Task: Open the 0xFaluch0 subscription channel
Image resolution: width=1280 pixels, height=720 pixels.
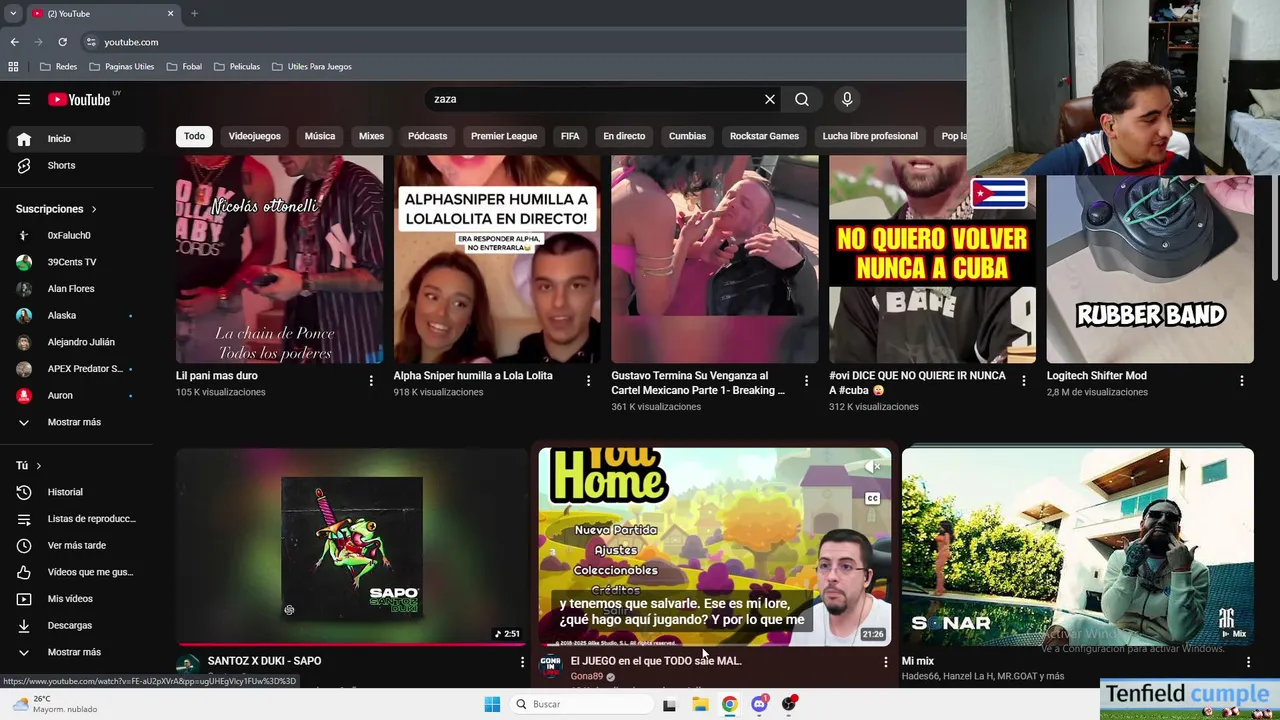Action: 75,235
